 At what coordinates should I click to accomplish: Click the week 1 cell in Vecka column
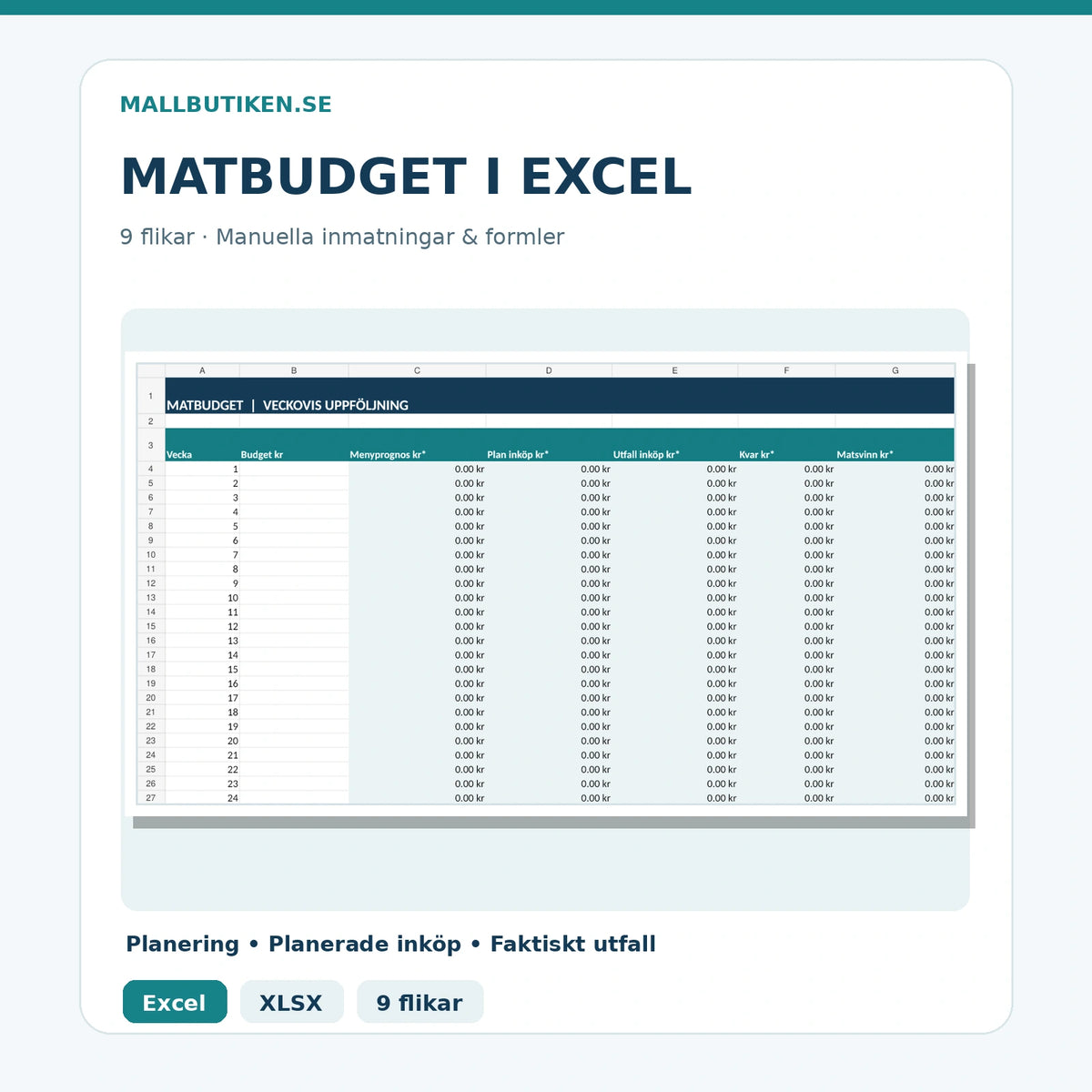(202, 469)
